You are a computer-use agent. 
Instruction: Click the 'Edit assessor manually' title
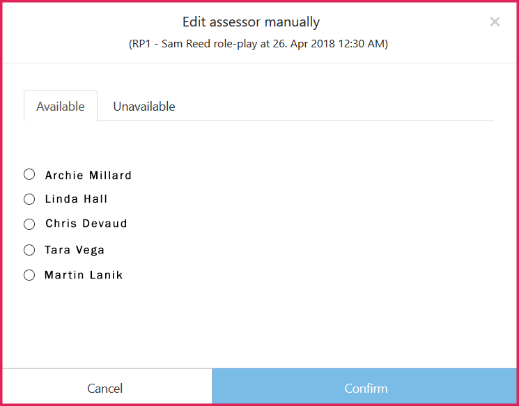tap(251, 22)
